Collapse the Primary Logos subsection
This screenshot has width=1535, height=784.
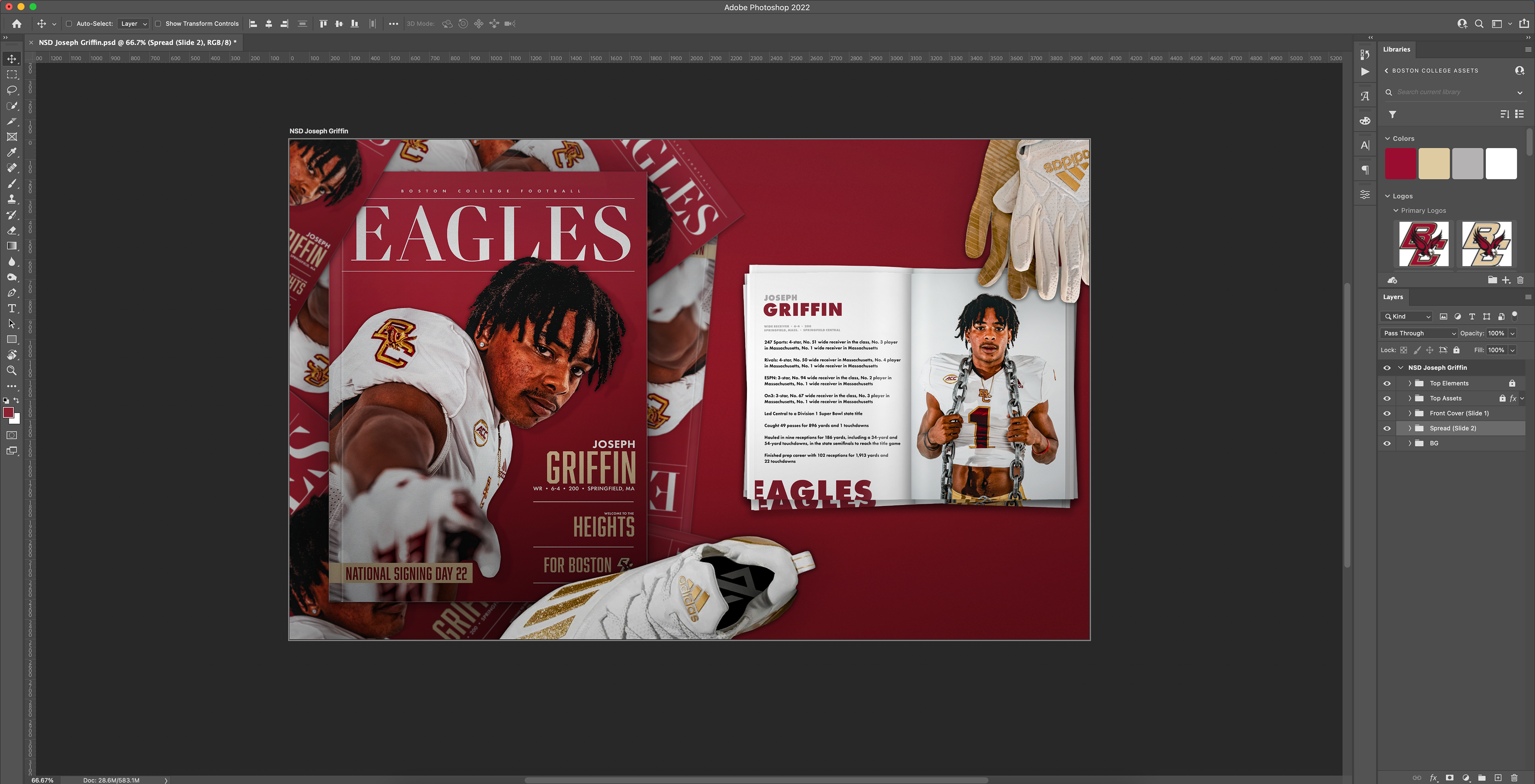pyautogui.click(x=1395, y=211)
